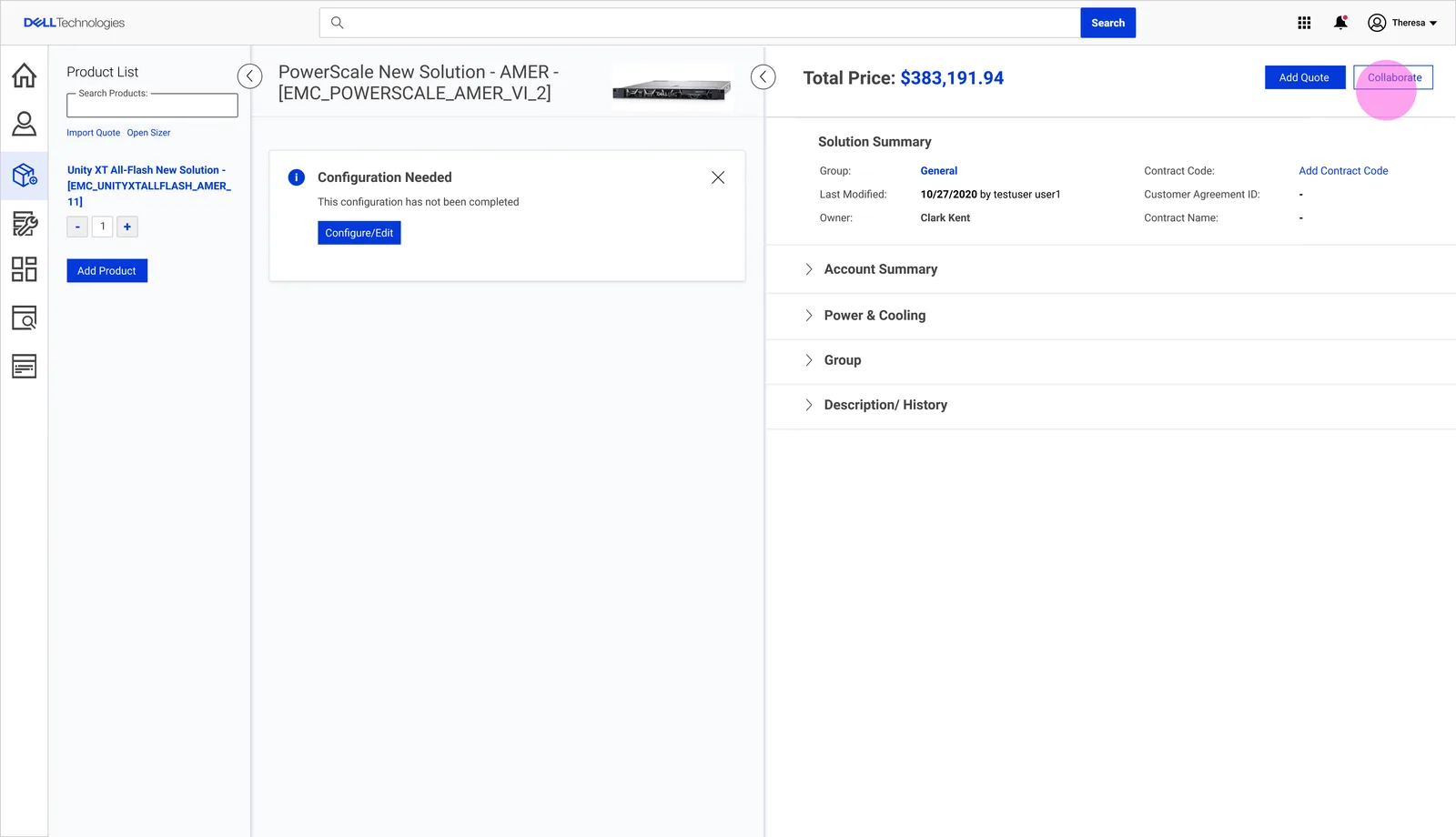
Task: Click the Collaborate button
Action: point(1393,77)
